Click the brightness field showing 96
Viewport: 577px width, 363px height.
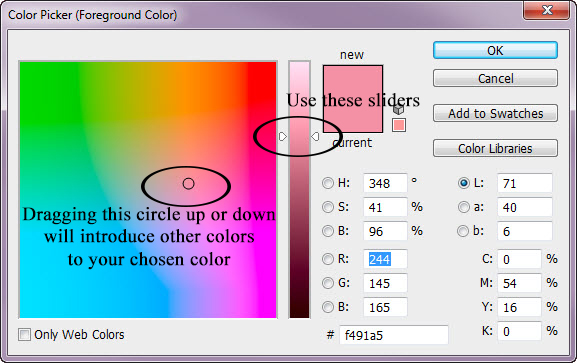385,231
